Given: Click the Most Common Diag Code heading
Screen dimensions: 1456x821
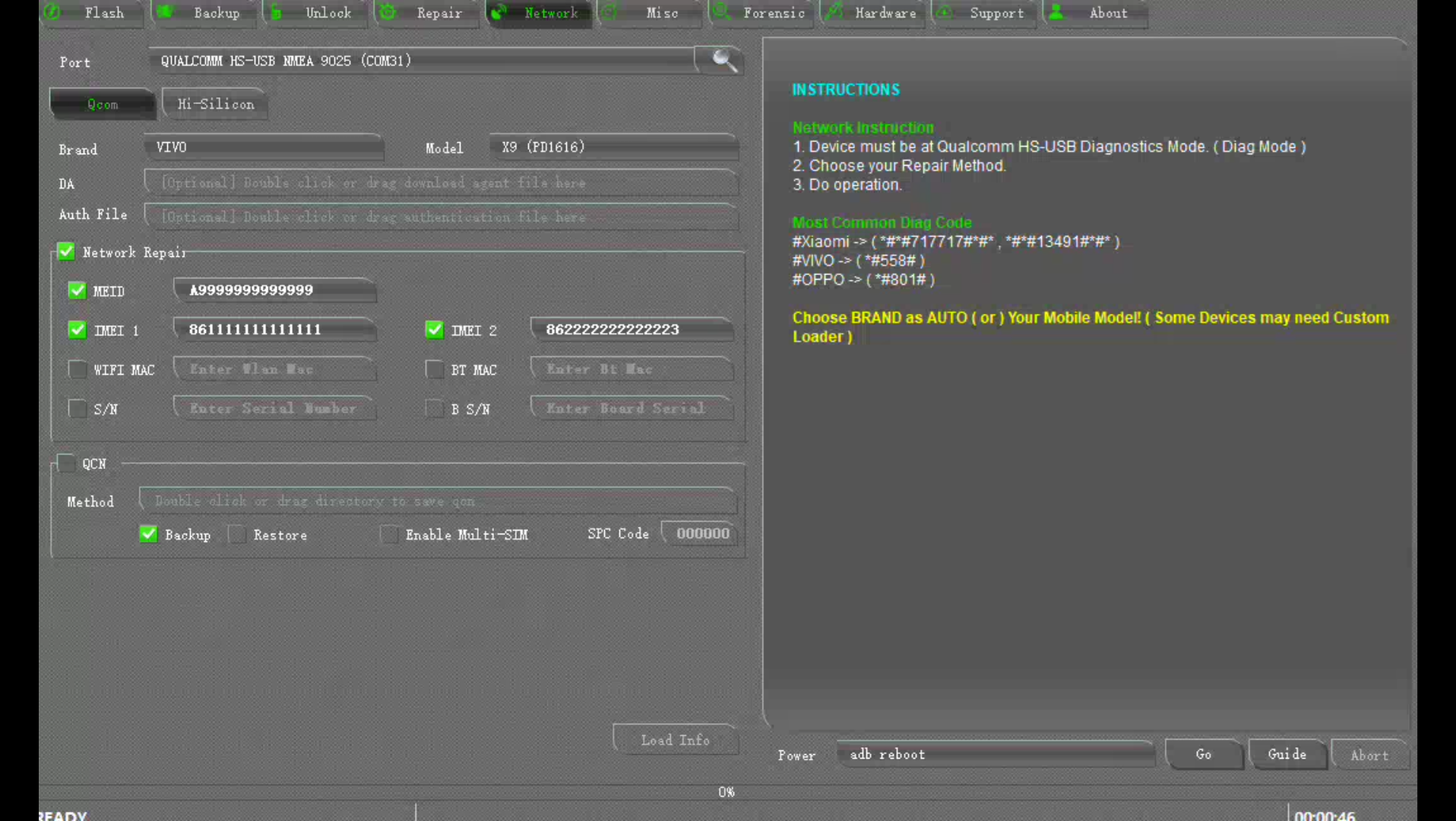Looking at the screenshot, I should coord(882,223).
